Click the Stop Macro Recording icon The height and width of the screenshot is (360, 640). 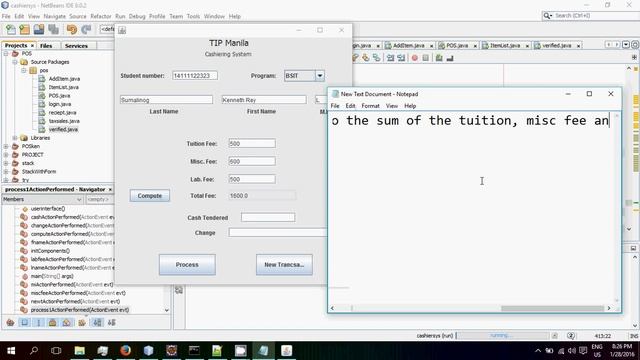pyautogui.click(x=426, y=58)
